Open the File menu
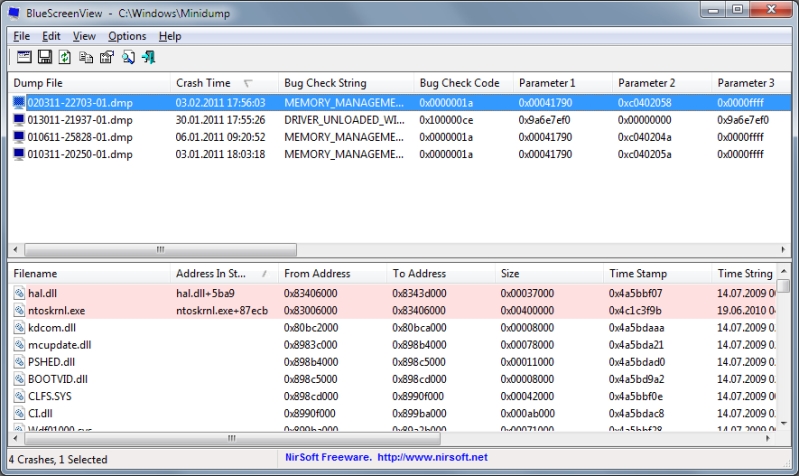Viewport: 799px width, 476px height. [21, 36]
